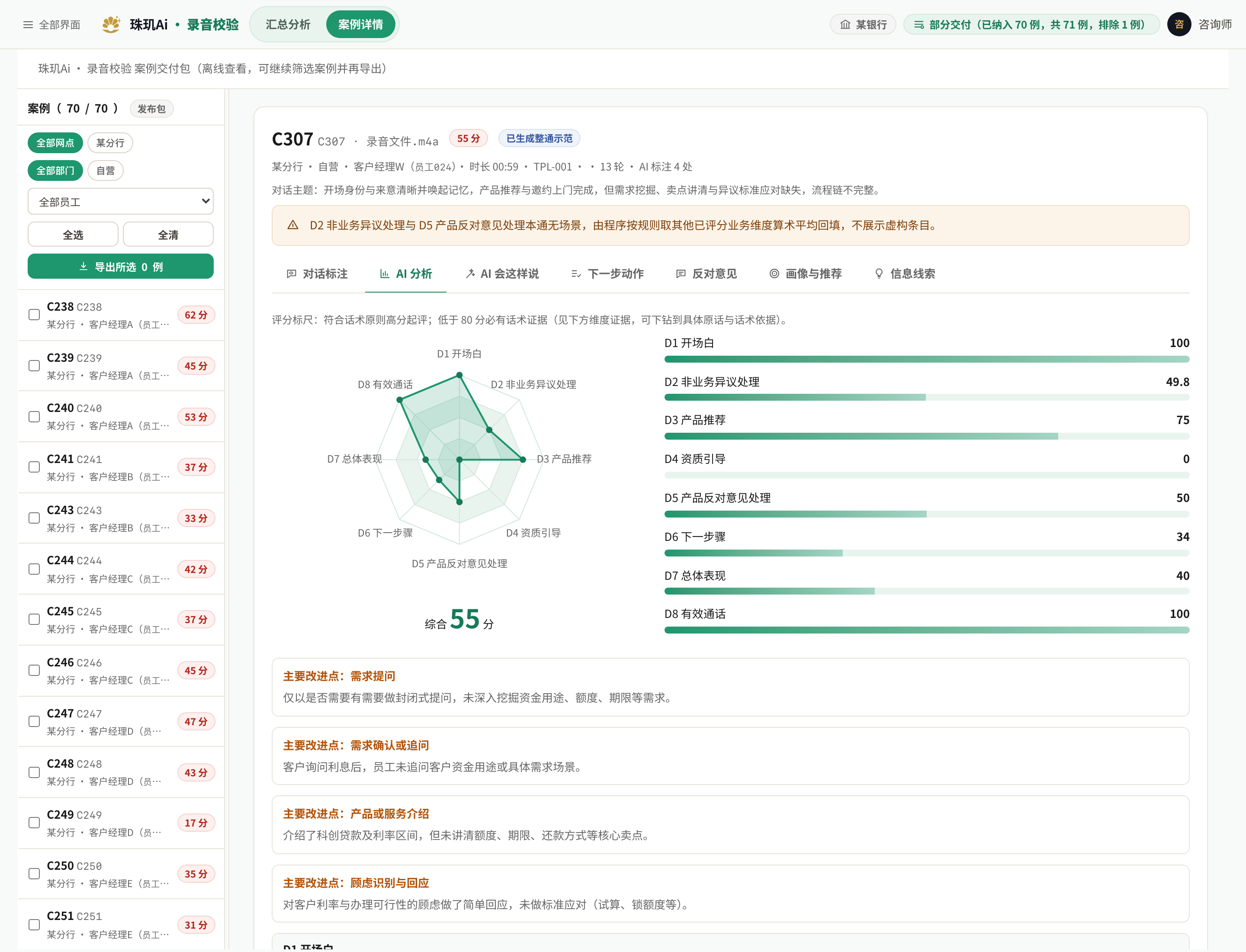
Task: Click the 全选 button
Action: (73, 234)
